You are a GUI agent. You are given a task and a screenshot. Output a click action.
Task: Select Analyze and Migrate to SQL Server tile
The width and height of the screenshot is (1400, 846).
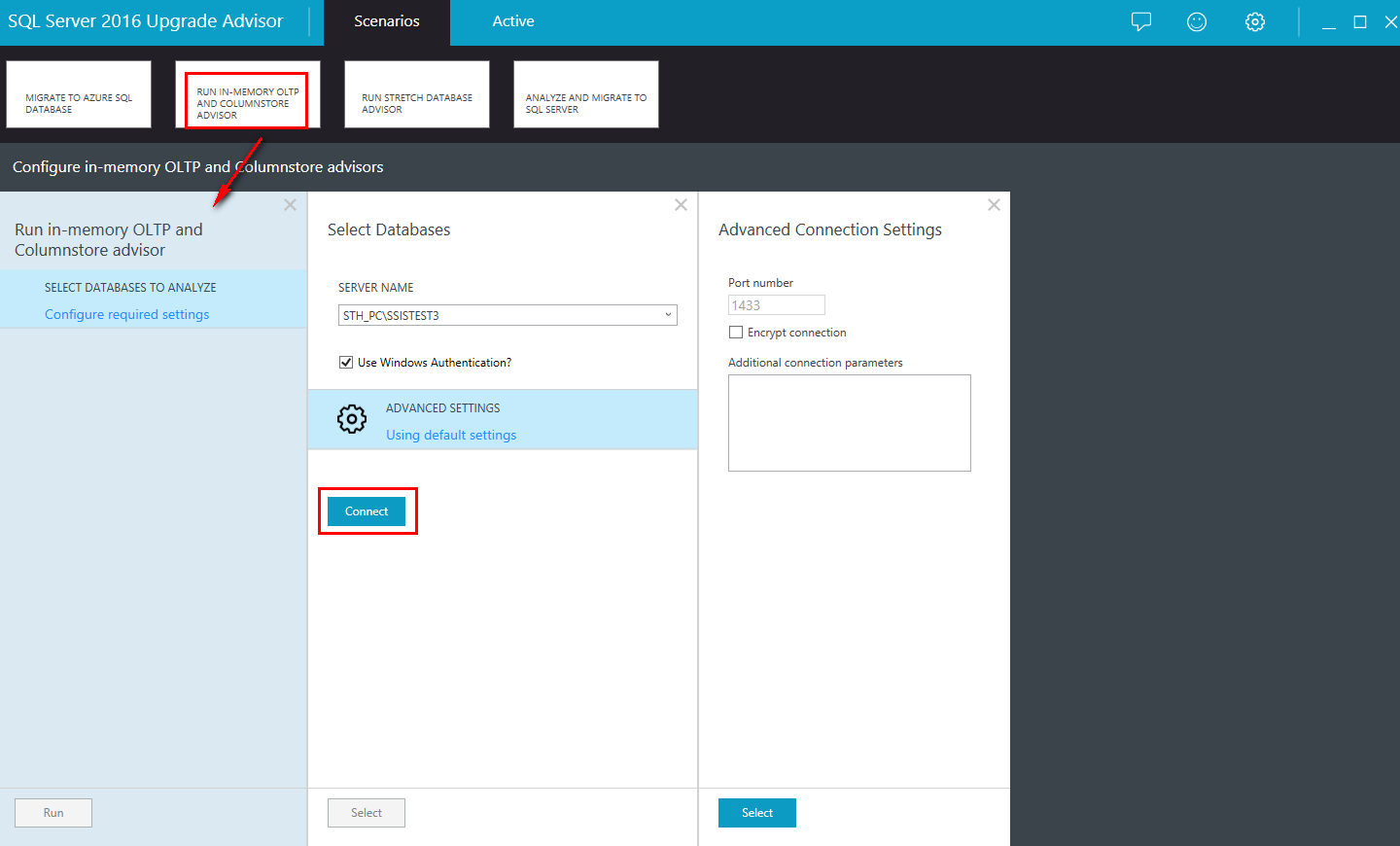(586, 94)
